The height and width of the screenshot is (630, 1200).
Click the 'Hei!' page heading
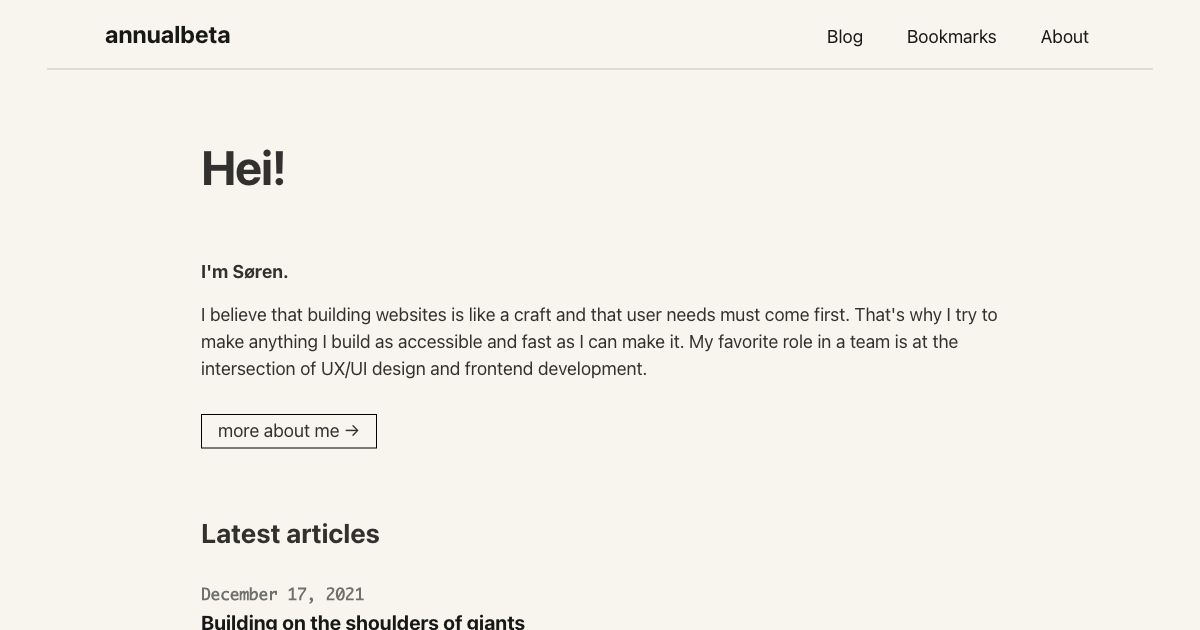tap(243, 167)
